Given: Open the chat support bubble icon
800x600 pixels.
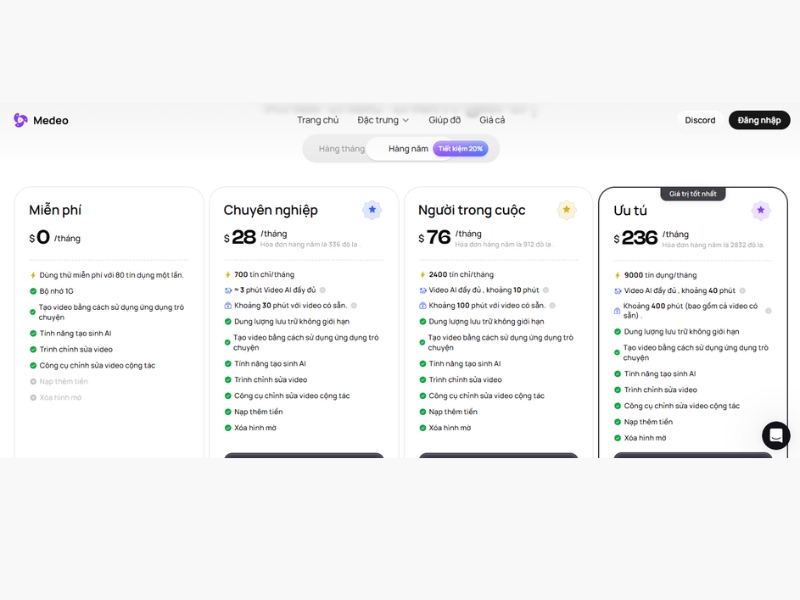Looking at the screenshot, I should (x=775, y=435).
